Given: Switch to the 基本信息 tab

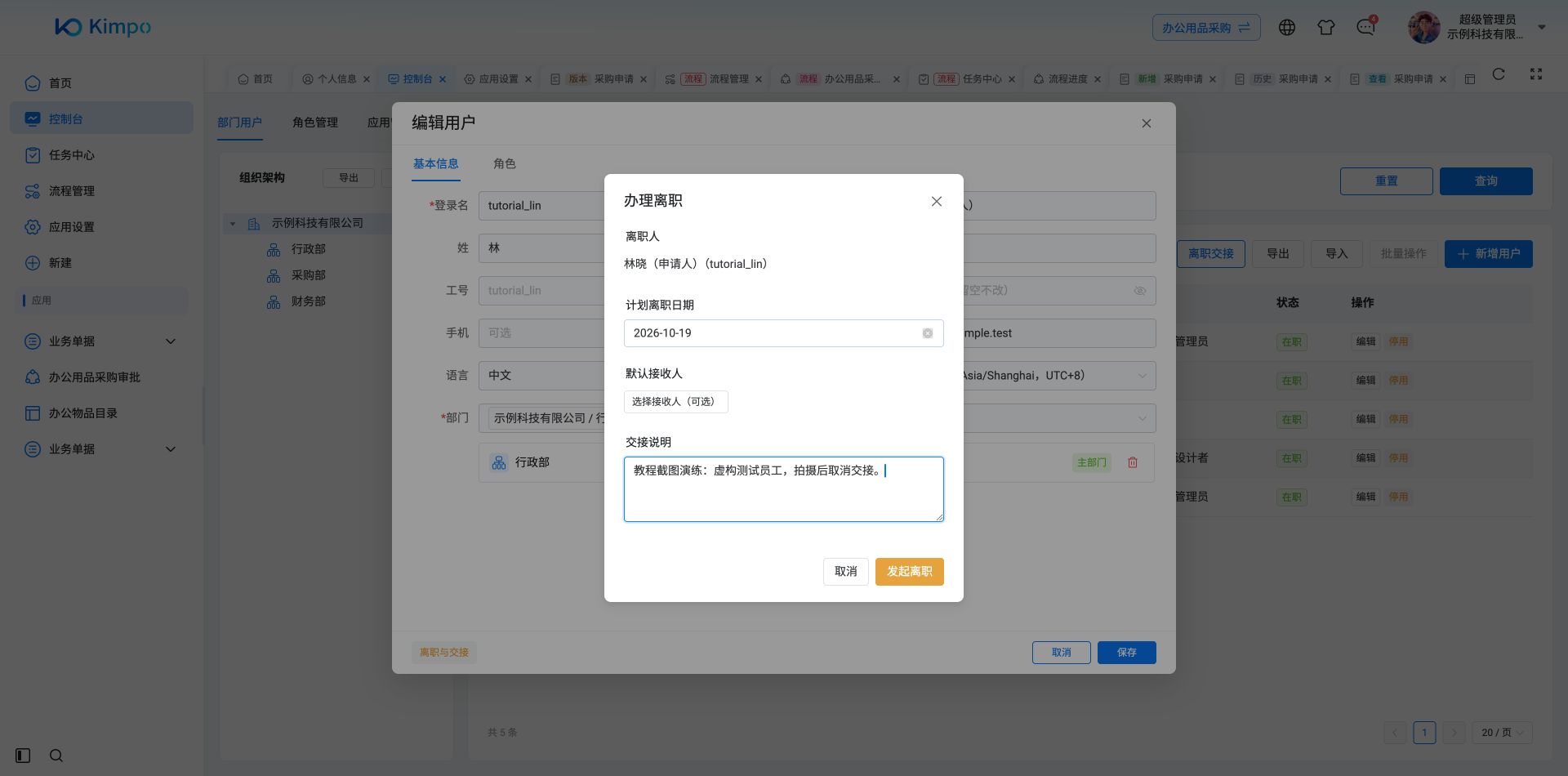Looking at the screenshot, I should pos(436,164).
